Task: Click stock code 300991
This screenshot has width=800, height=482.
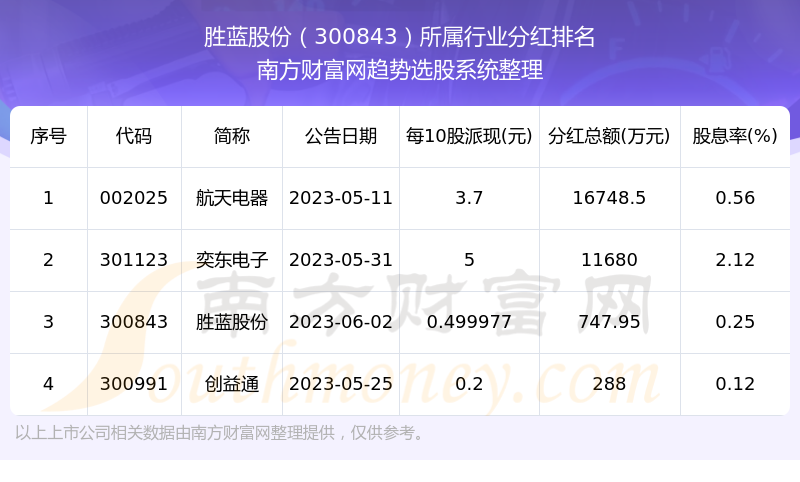Action: click(134, 384)
